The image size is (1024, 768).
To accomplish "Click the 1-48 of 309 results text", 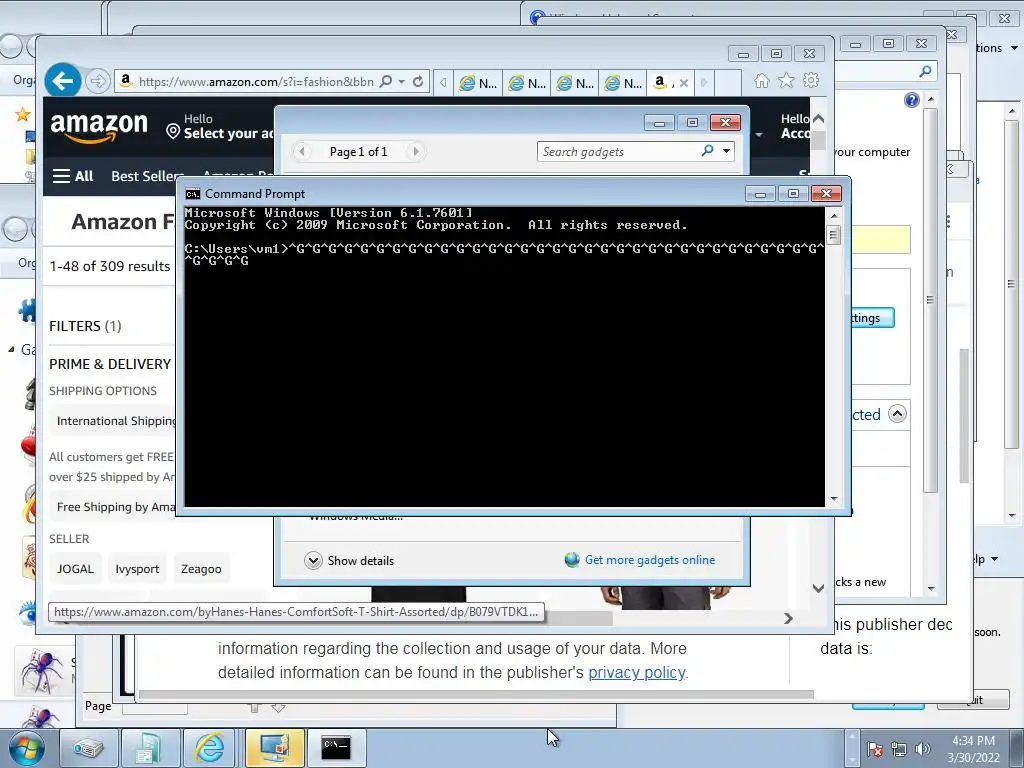I will click(110, 266).
